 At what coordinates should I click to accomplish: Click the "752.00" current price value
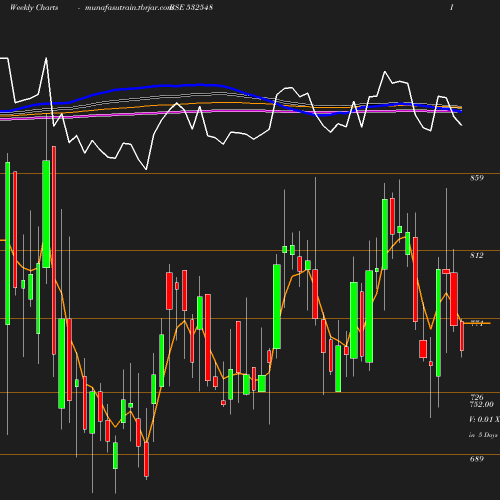482,404
